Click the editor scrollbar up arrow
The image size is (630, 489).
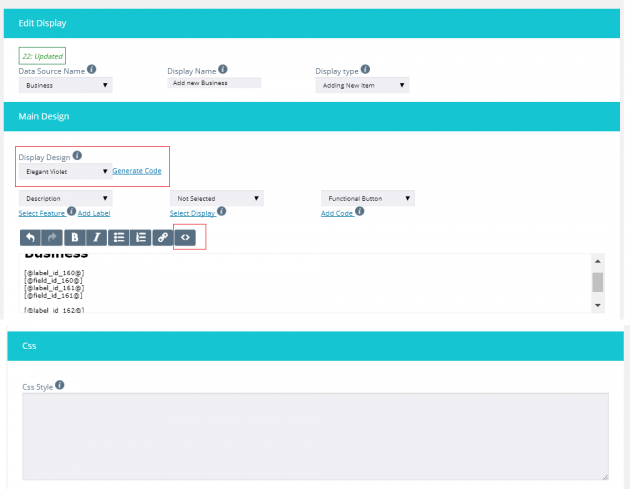point(598,261)
